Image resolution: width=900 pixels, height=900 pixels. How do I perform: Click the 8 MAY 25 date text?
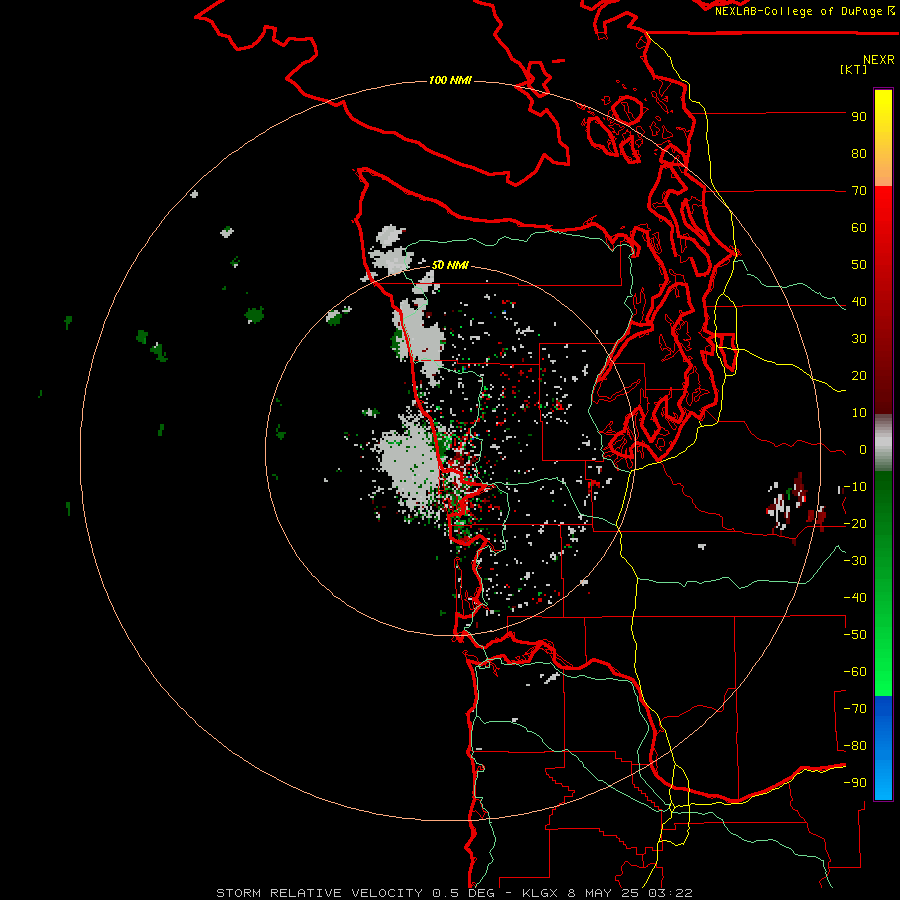pyautogui.click(x=604, y=893)
